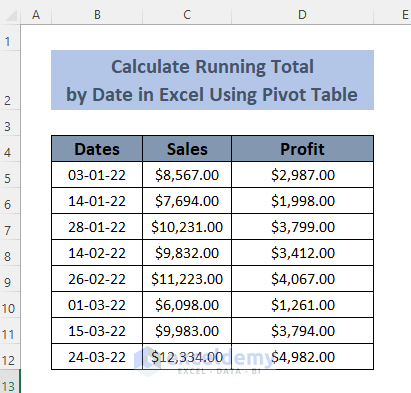Click sales value $9,832.00

click(x=187, y=253)
